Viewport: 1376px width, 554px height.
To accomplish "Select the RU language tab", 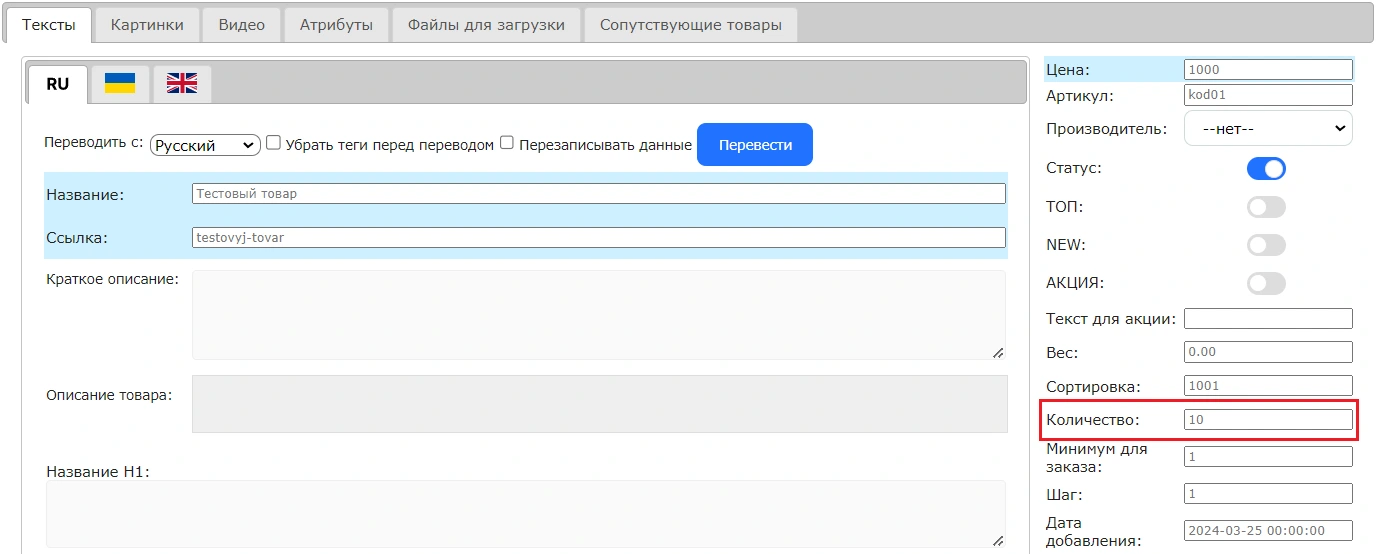I will [58, 84].
